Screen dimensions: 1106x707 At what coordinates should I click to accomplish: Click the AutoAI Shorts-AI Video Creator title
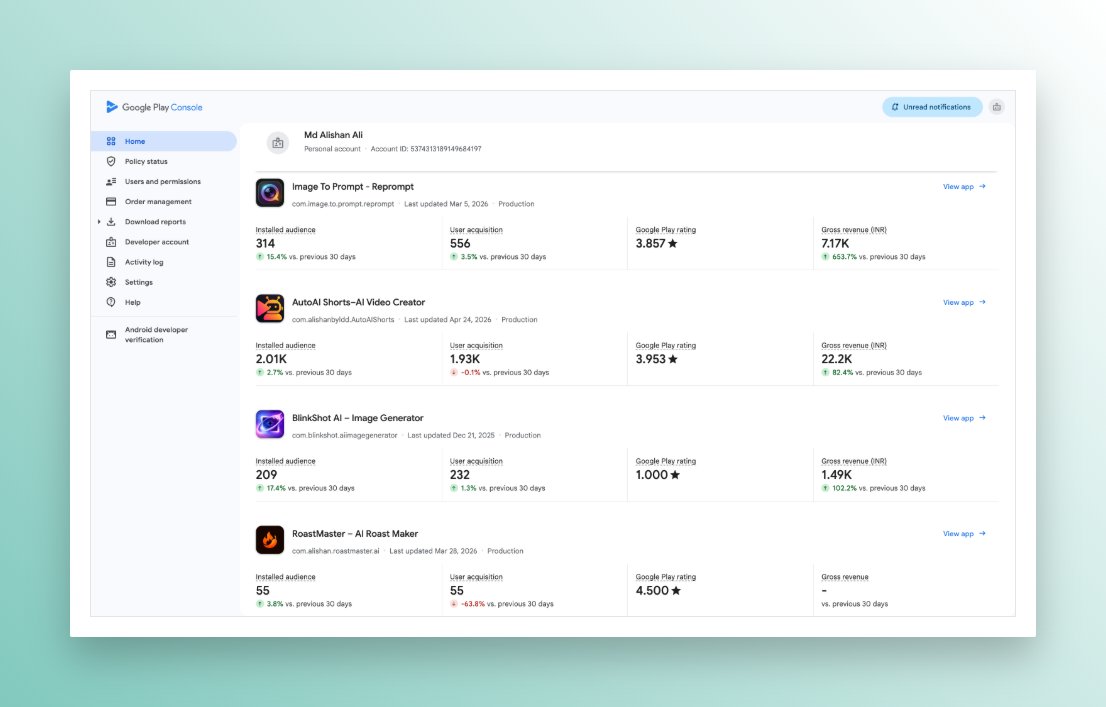358,303
